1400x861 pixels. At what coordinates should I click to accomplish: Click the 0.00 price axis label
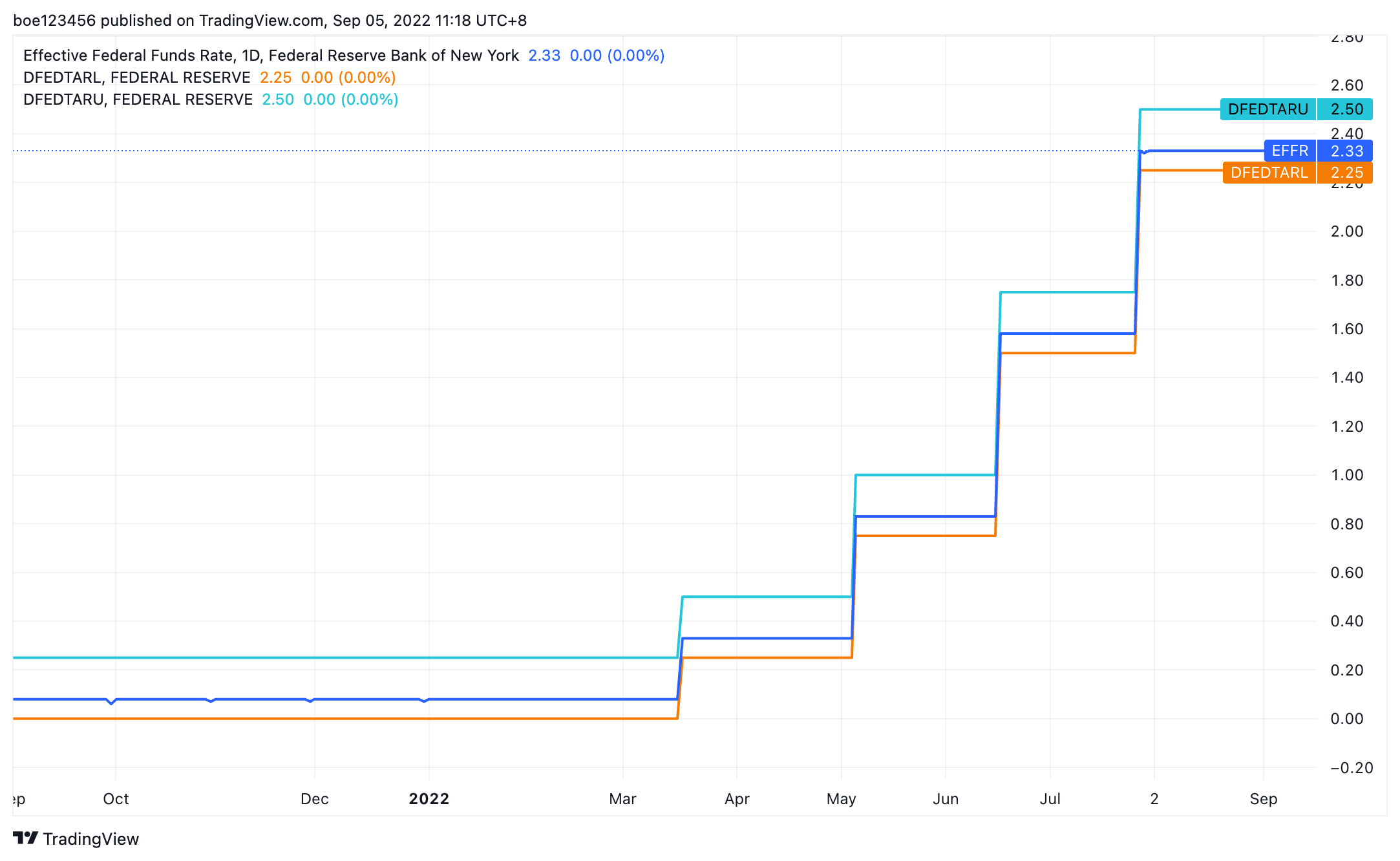[x=1346, y=719]
